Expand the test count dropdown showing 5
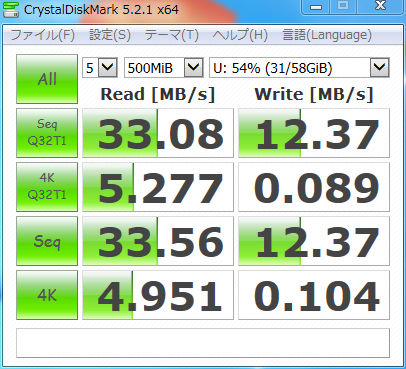This screenshot has width=406, height=369. pos(108,68)
